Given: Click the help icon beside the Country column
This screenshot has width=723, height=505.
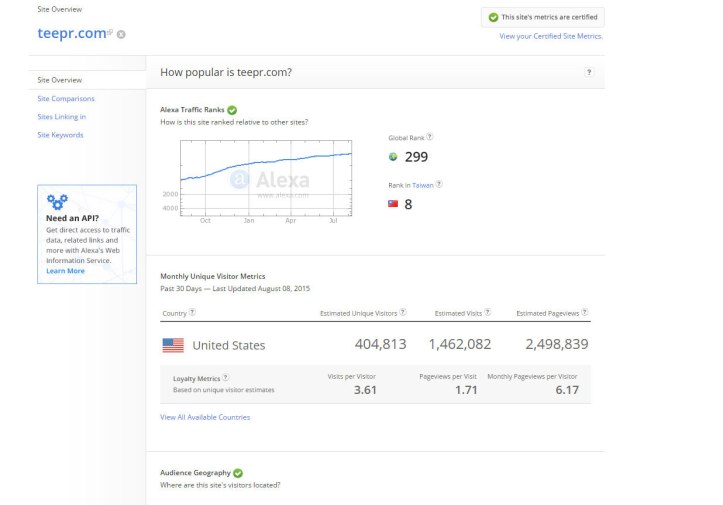Looking at the screenshot, I should click(x=192, y=312).
